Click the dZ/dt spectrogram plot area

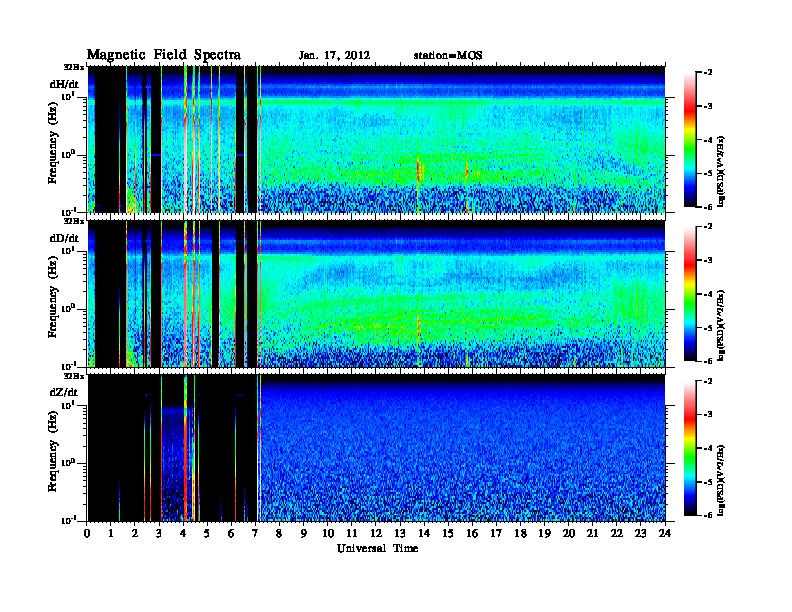(376, 448)
